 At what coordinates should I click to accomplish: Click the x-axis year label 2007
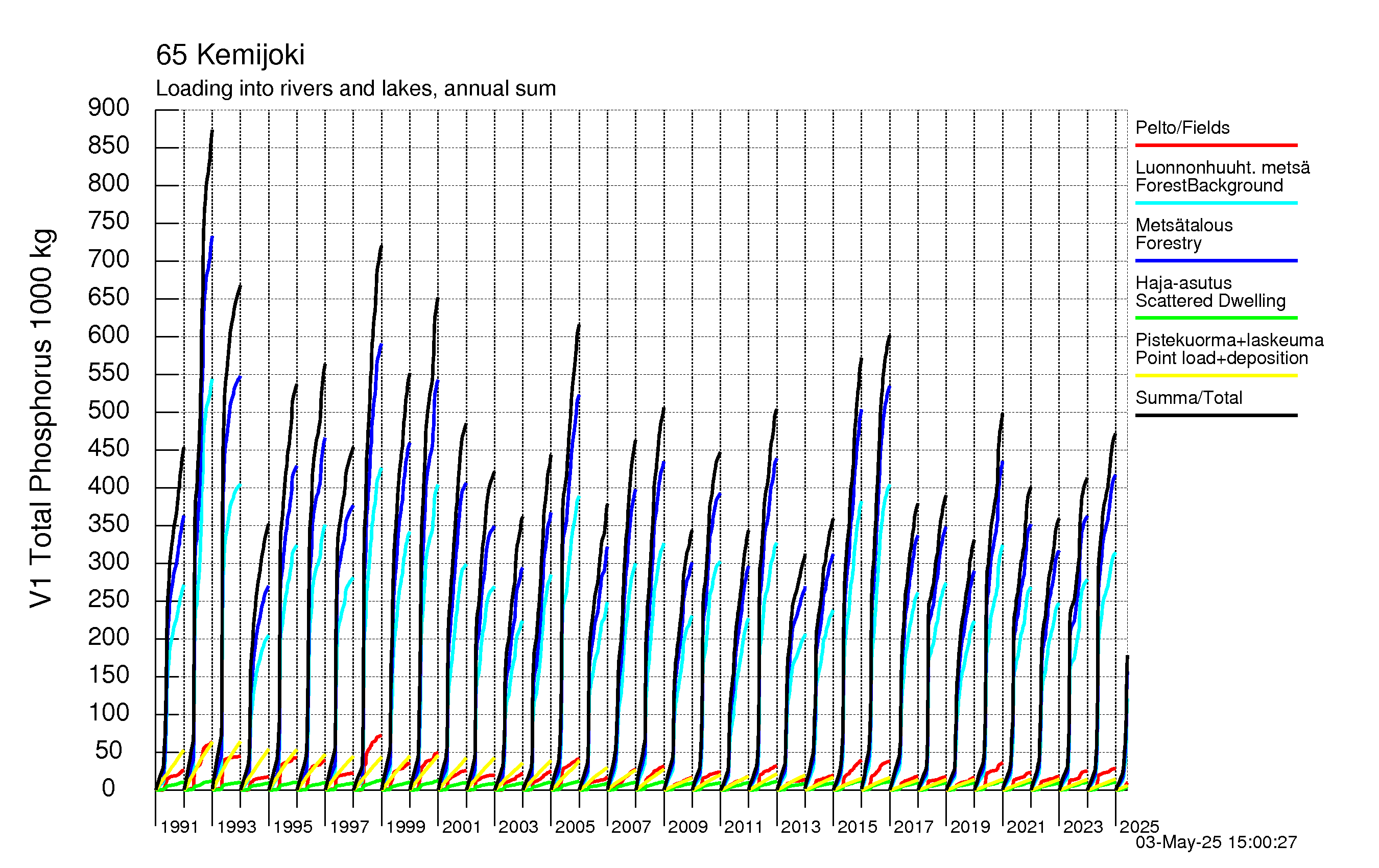coord(631,827)
